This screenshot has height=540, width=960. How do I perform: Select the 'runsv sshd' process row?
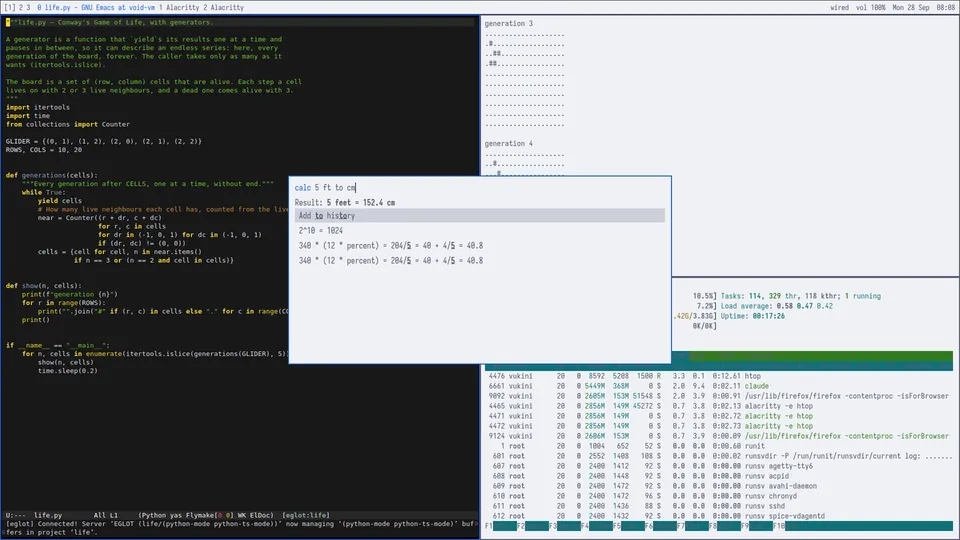[719, 506]
